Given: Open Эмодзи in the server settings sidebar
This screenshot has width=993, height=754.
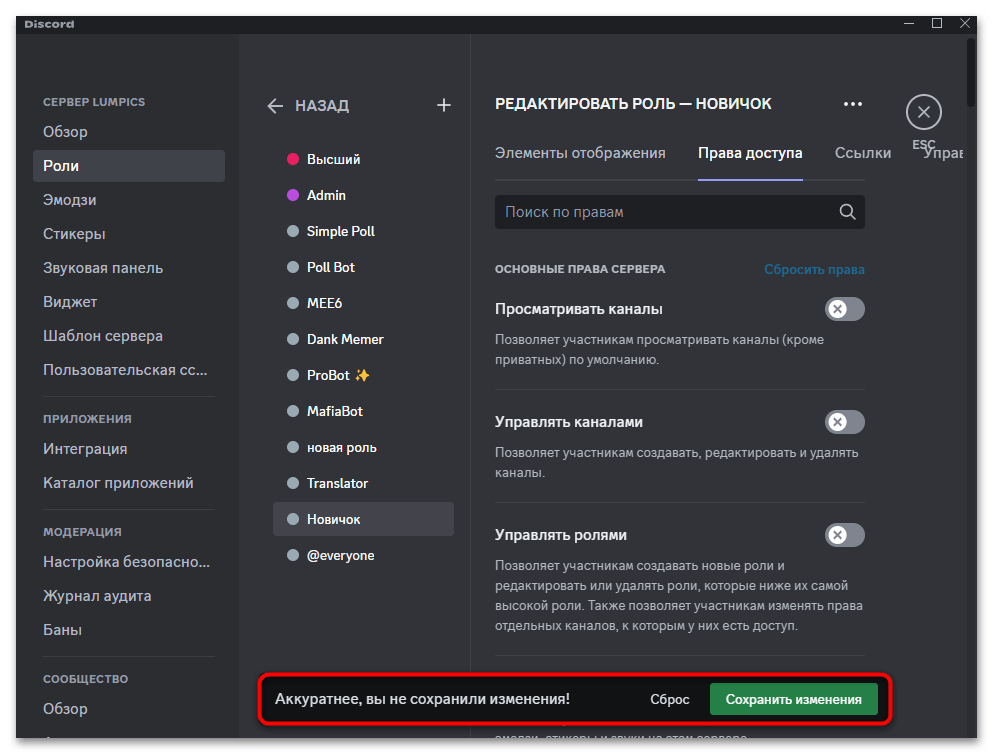Looking at the screenshot, I should (70, 200).
